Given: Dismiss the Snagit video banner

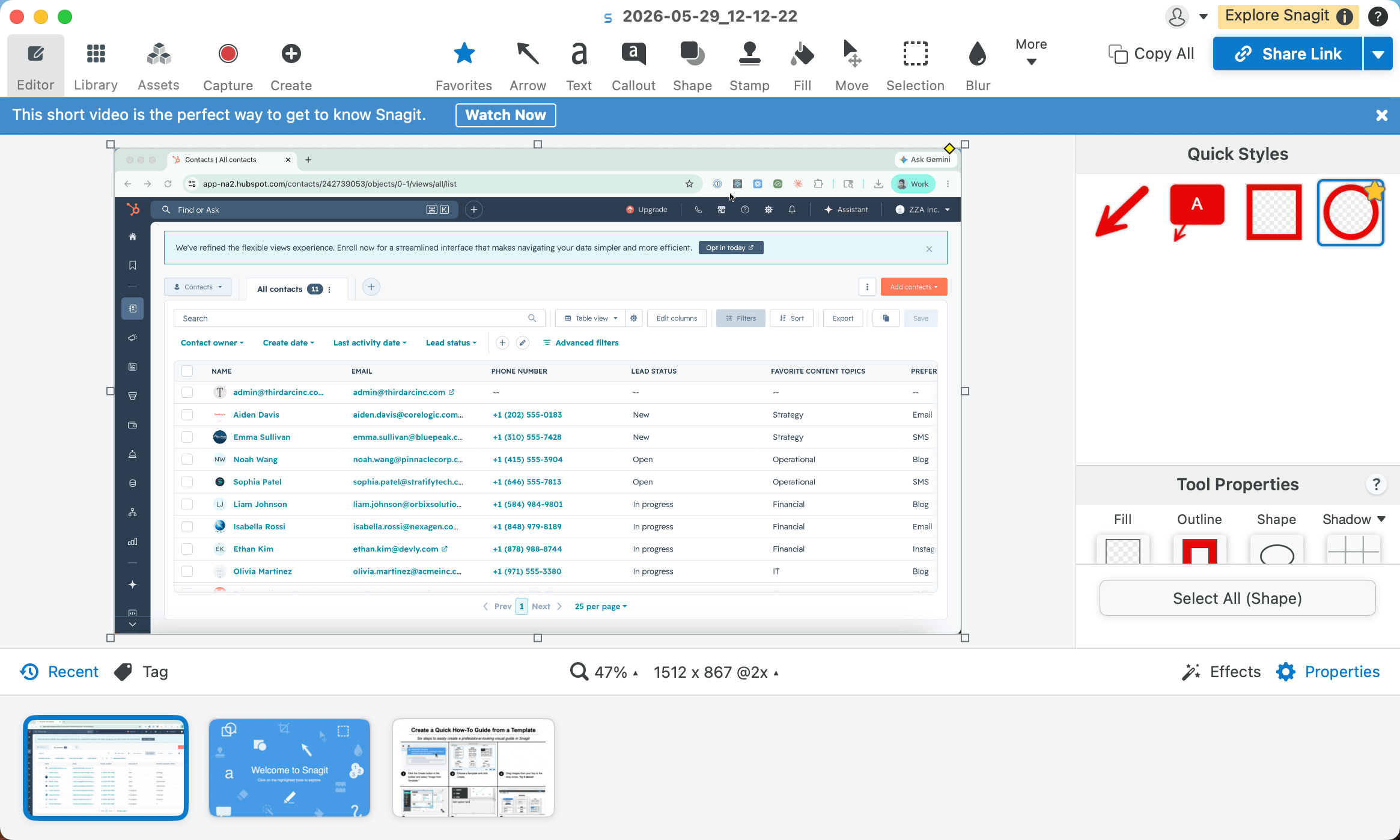Looking at the screenshot, I should point(1381,115).
